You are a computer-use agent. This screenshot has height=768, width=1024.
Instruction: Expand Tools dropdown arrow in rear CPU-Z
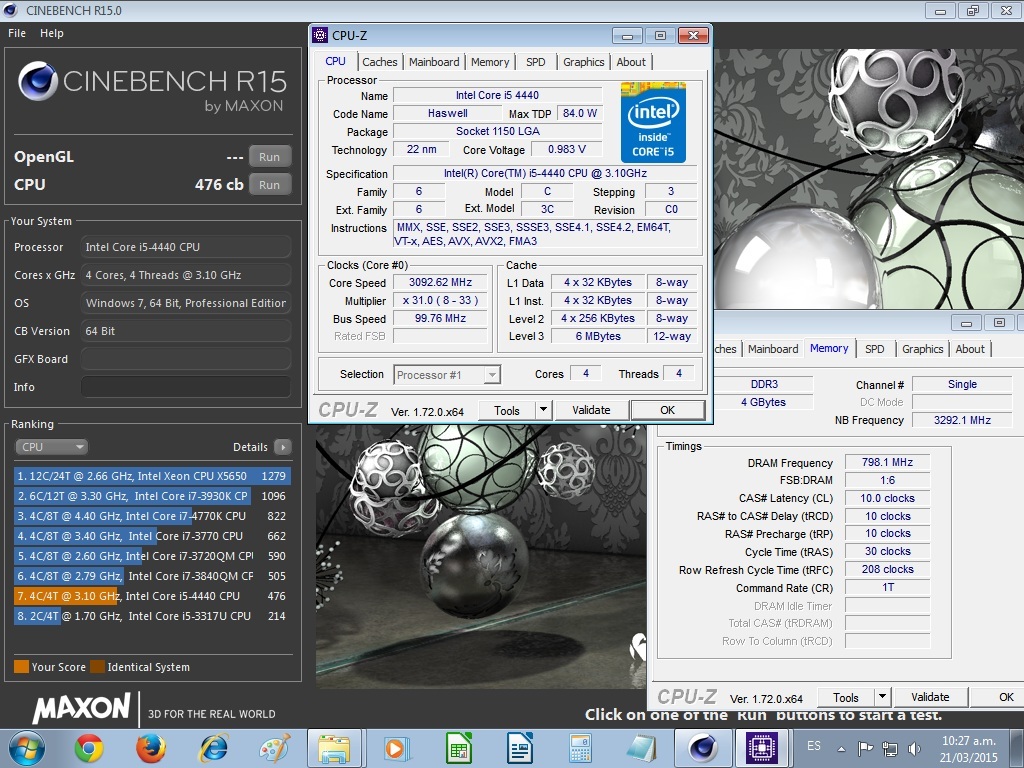coord(883,697)
